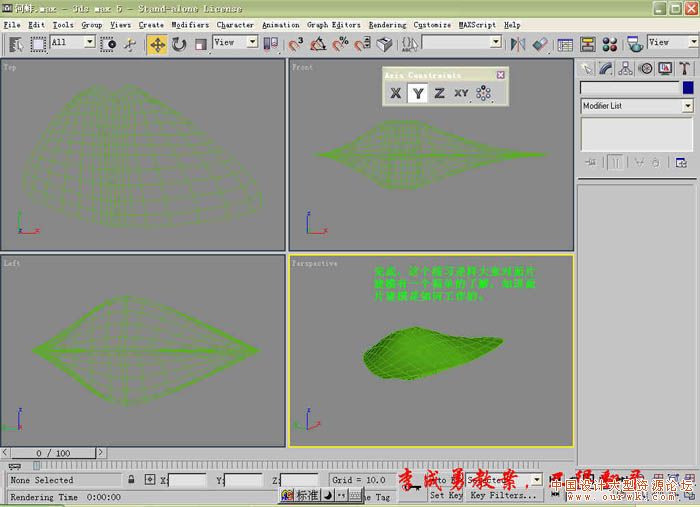The width and height of the screenshot is (700, 507).
Task: Switch to the Motion command panel tab
Action: [x=645, y=68]
